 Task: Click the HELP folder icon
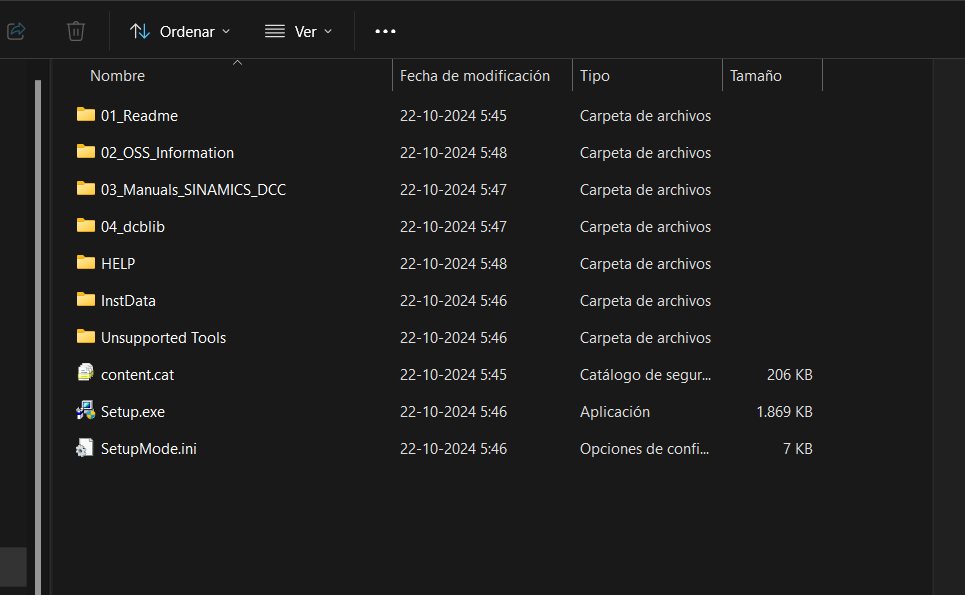[85, 263]
